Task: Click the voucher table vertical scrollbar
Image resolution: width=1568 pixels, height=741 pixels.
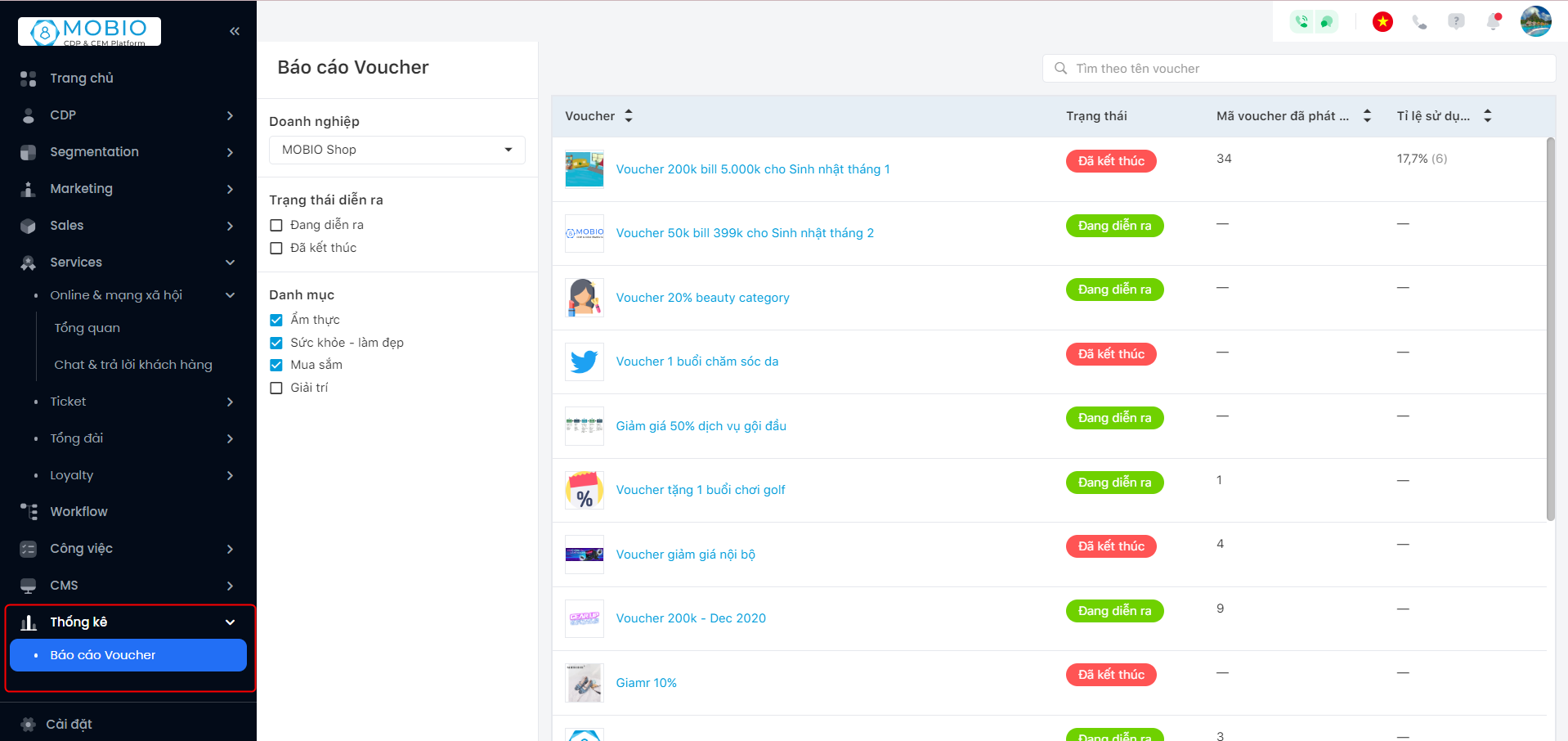Action: pos(1550,327)
